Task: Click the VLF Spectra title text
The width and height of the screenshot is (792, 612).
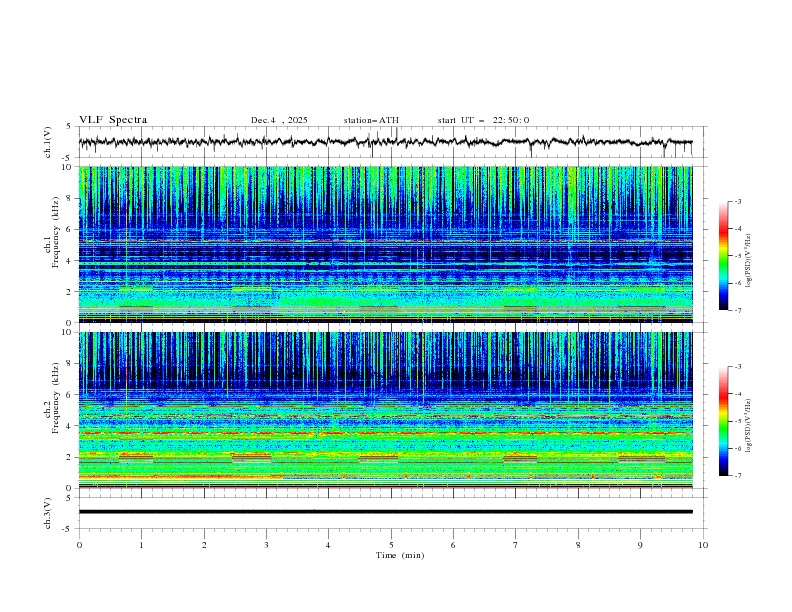Action: click(x=113, y=120)
